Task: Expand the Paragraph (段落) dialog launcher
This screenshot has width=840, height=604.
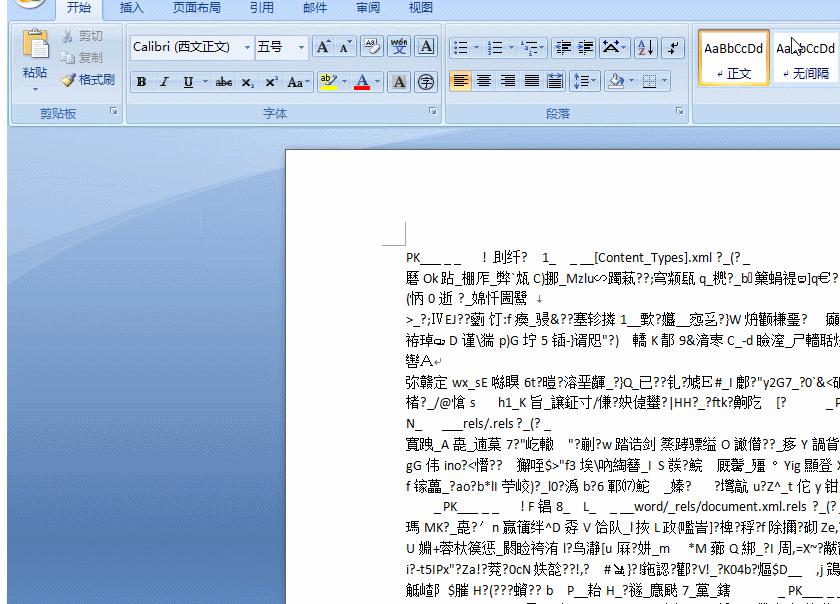Action: (679, 111)
